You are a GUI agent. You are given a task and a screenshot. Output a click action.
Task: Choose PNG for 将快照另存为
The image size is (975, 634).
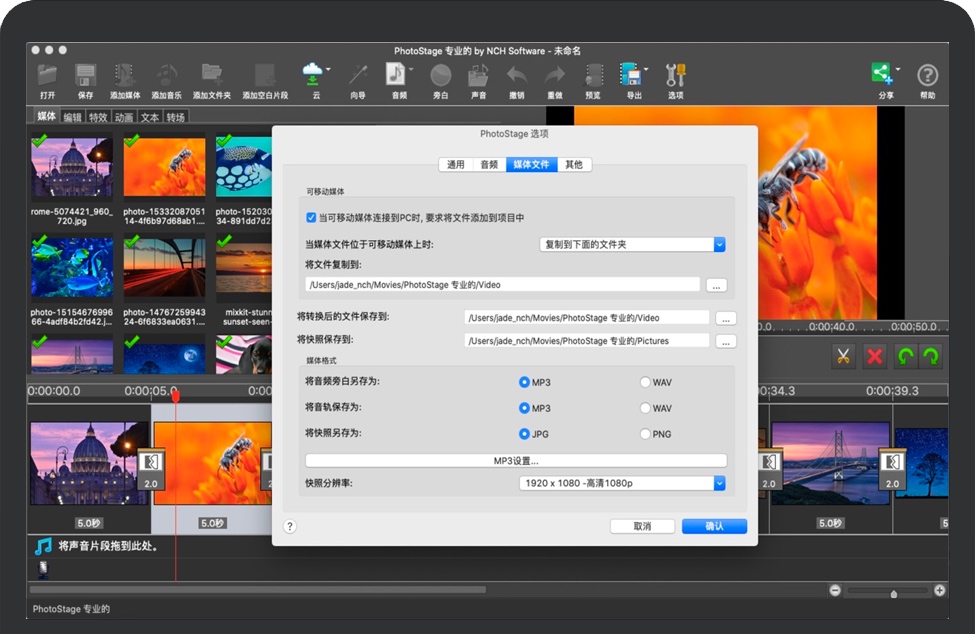coord(646,433)
